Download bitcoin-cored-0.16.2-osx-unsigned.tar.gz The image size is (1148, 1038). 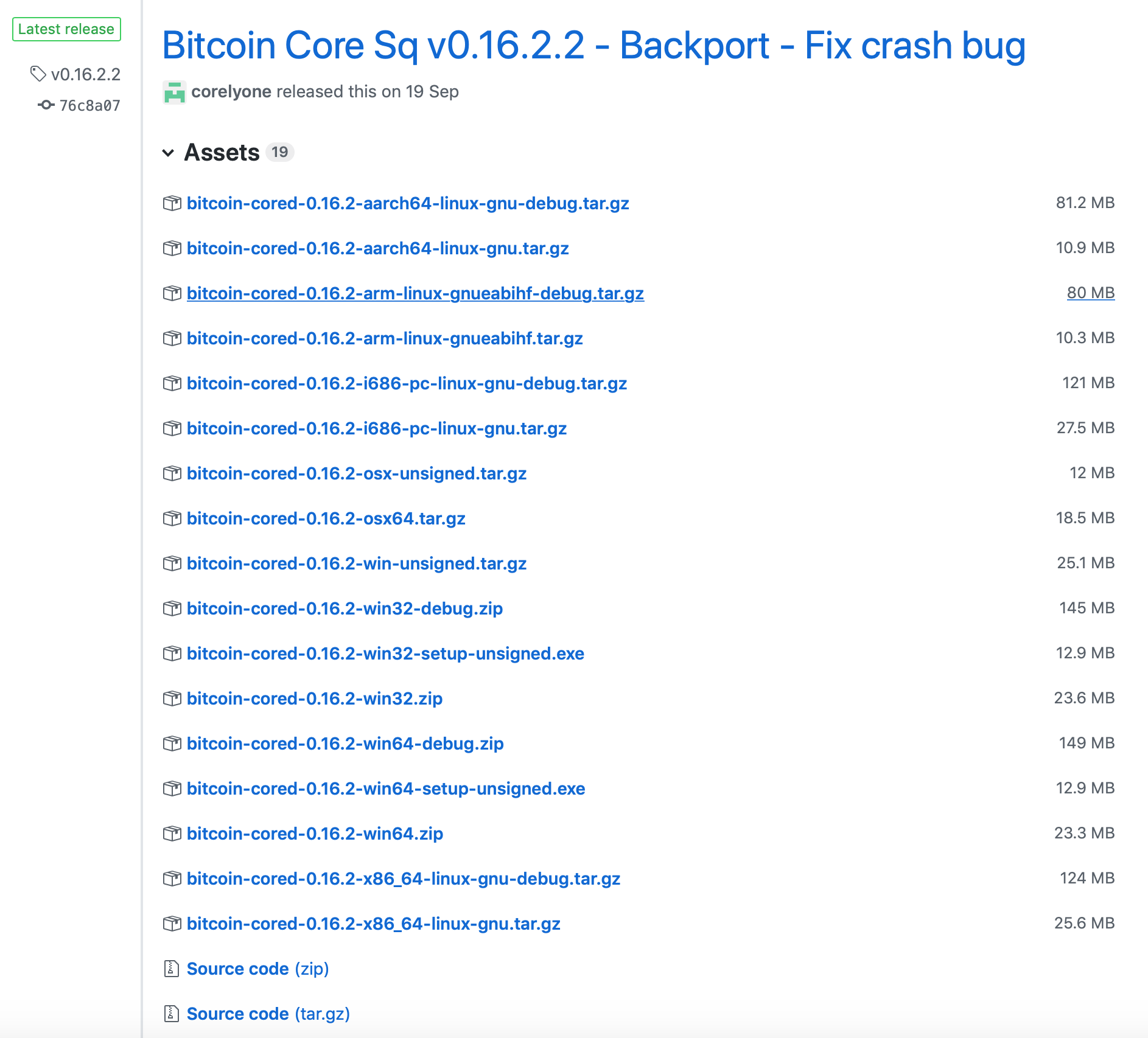(x=356, y=473)
